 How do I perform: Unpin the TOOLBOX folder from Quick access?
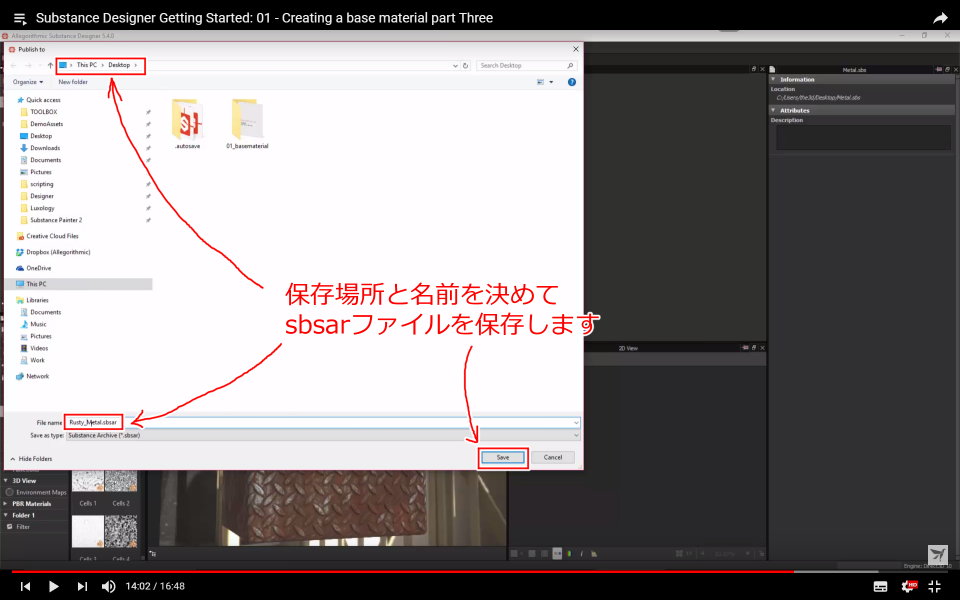[148, 111]
